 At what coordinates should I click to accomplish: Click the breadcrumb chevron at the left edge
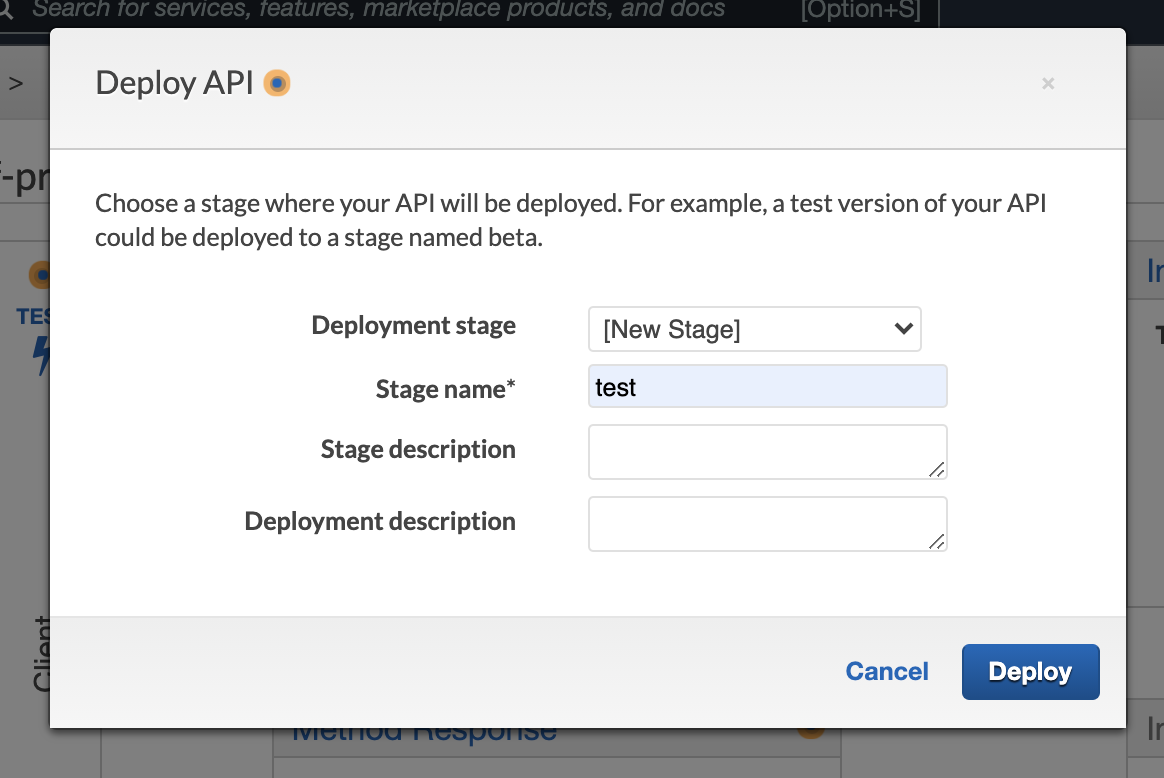[x=16, y=84]
